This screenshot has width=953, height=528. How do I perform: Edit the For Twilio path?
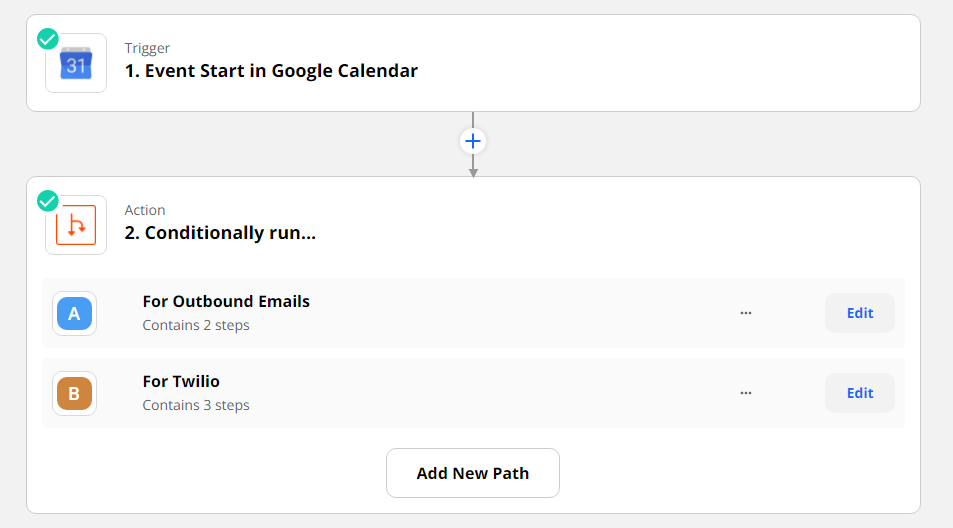click(859, 393)
